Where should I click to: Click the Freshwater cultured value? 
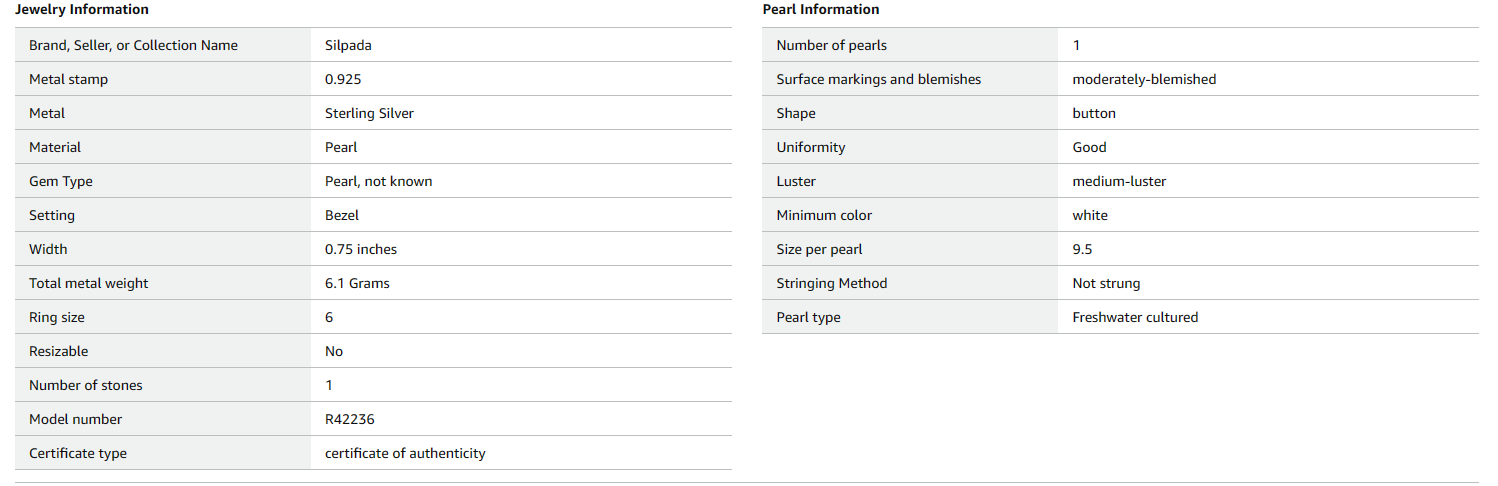pos(1135,317)
